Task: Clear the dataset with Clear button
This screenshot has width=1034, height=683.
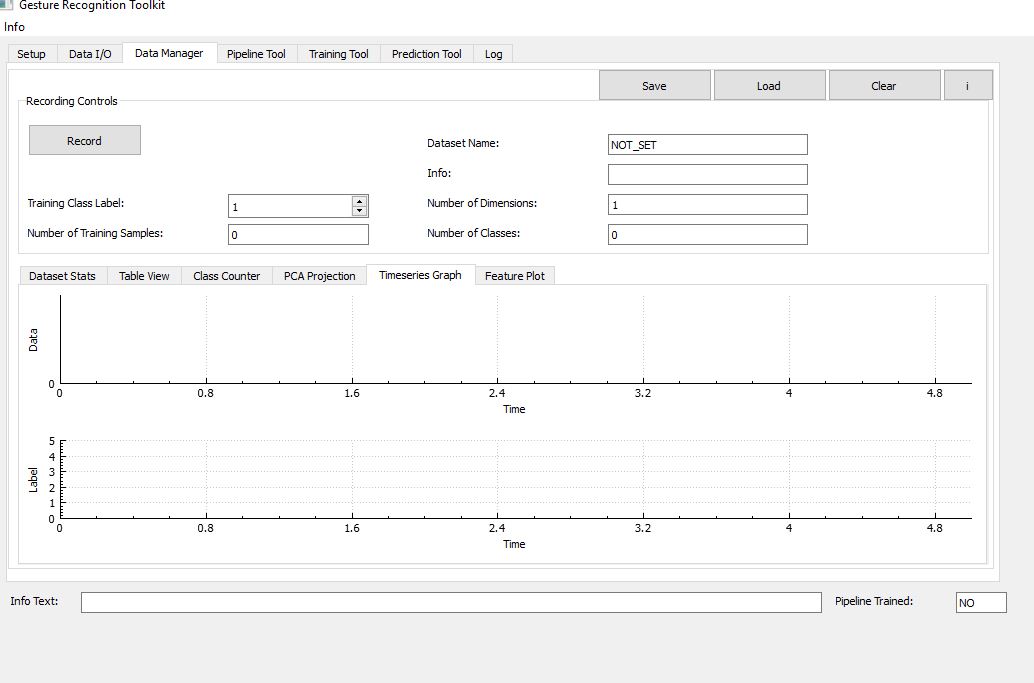Action: point(884,86)
